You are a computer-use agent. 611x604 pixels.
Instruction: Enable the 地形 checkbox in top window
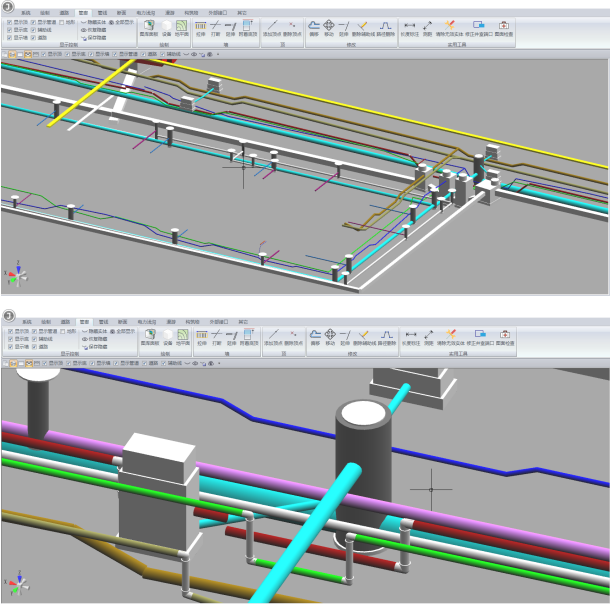pyautogui.click(x=62, y=22)
